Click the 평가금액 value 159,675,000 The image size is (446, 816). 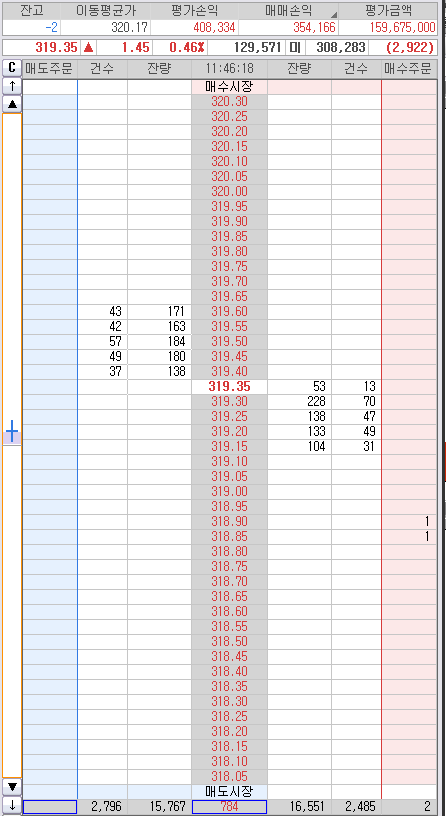(388, 28)
